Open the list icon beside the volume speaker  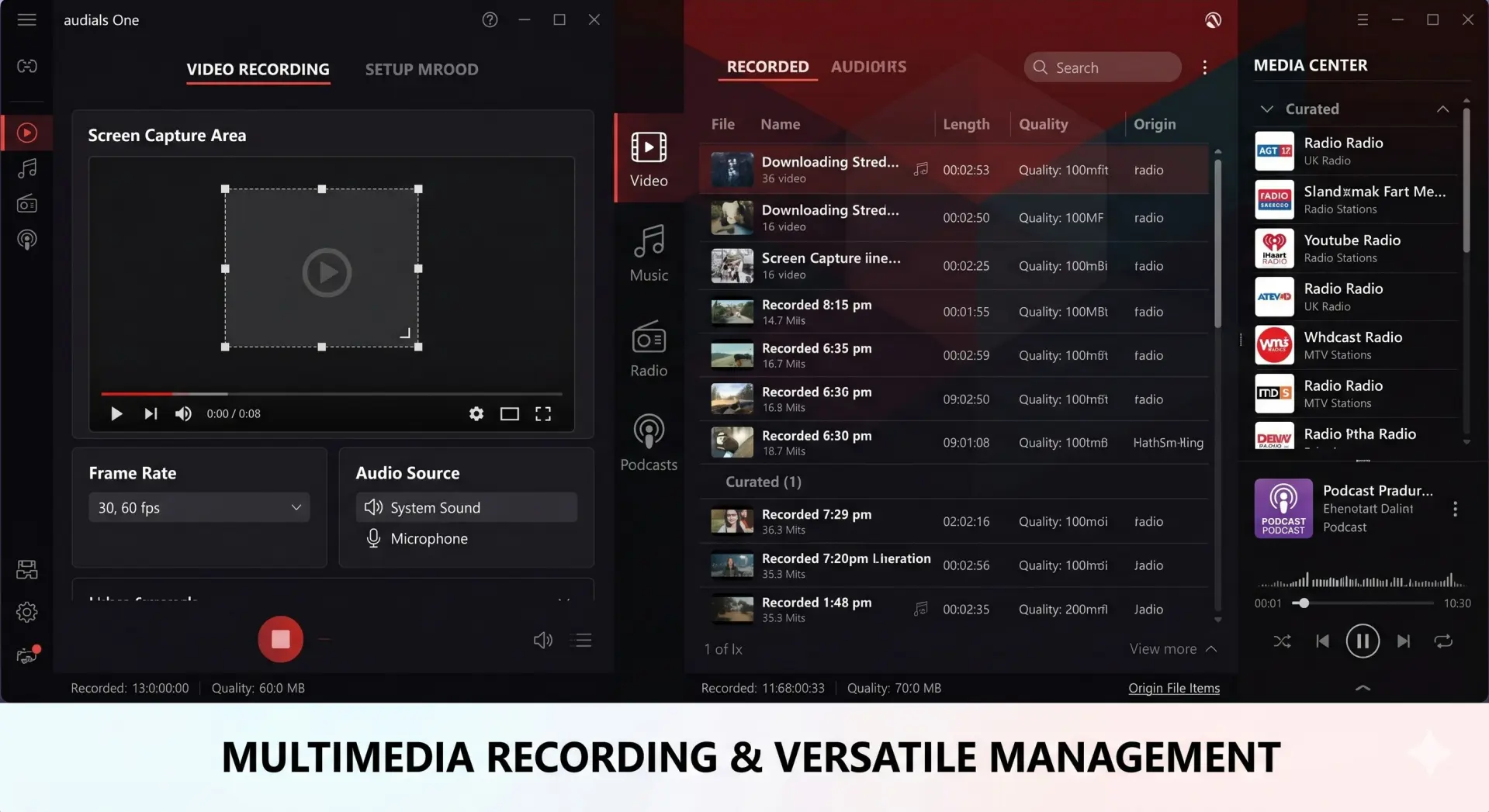point(583,640)
